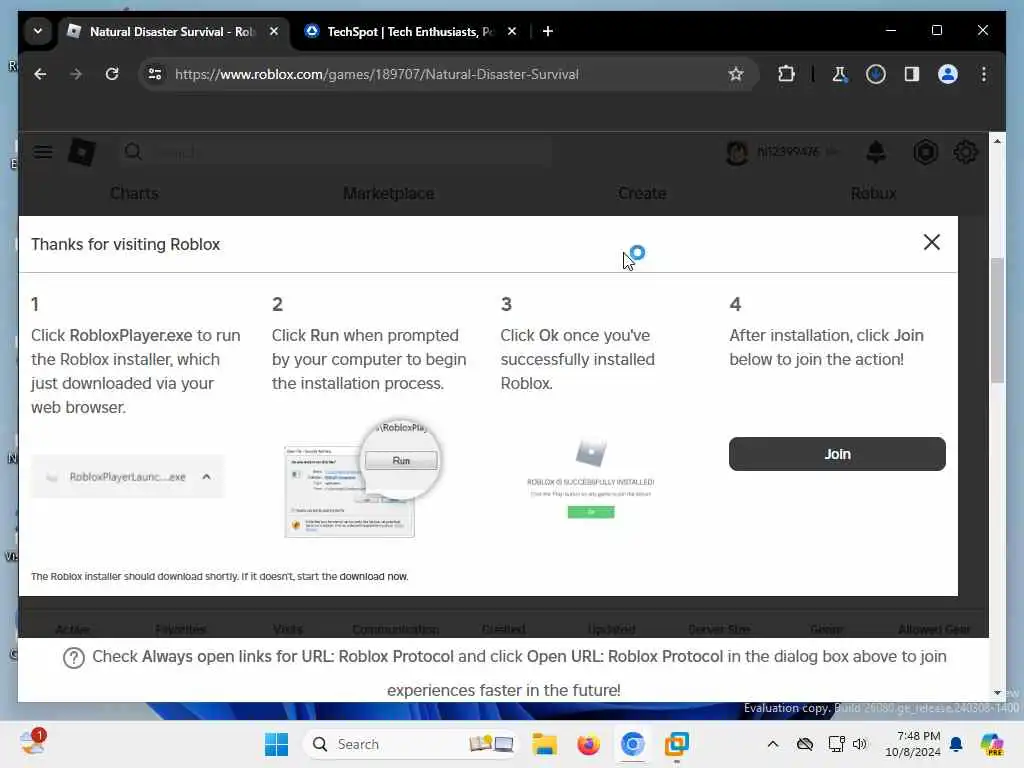Screen dimensions: 1024x768
Task: Switch to Natural Disaster Survival tab
Action: tap(172, 31)
